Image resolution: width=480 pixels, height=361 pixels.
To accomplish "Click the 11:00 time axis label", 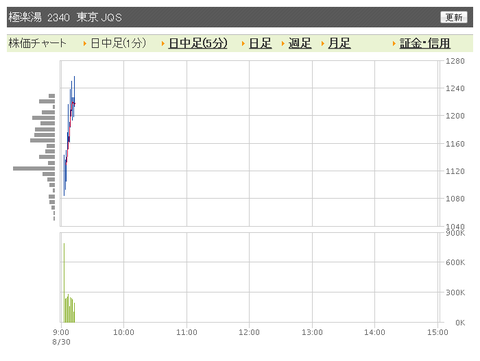I will click(x=187, y=332).
